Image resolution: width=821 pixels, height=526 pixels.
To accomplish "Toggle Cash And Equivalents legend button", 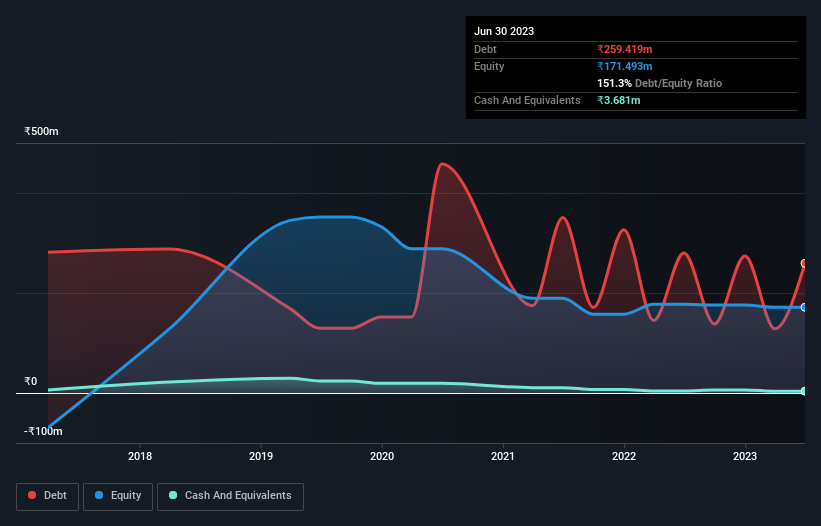I will 230,496.
